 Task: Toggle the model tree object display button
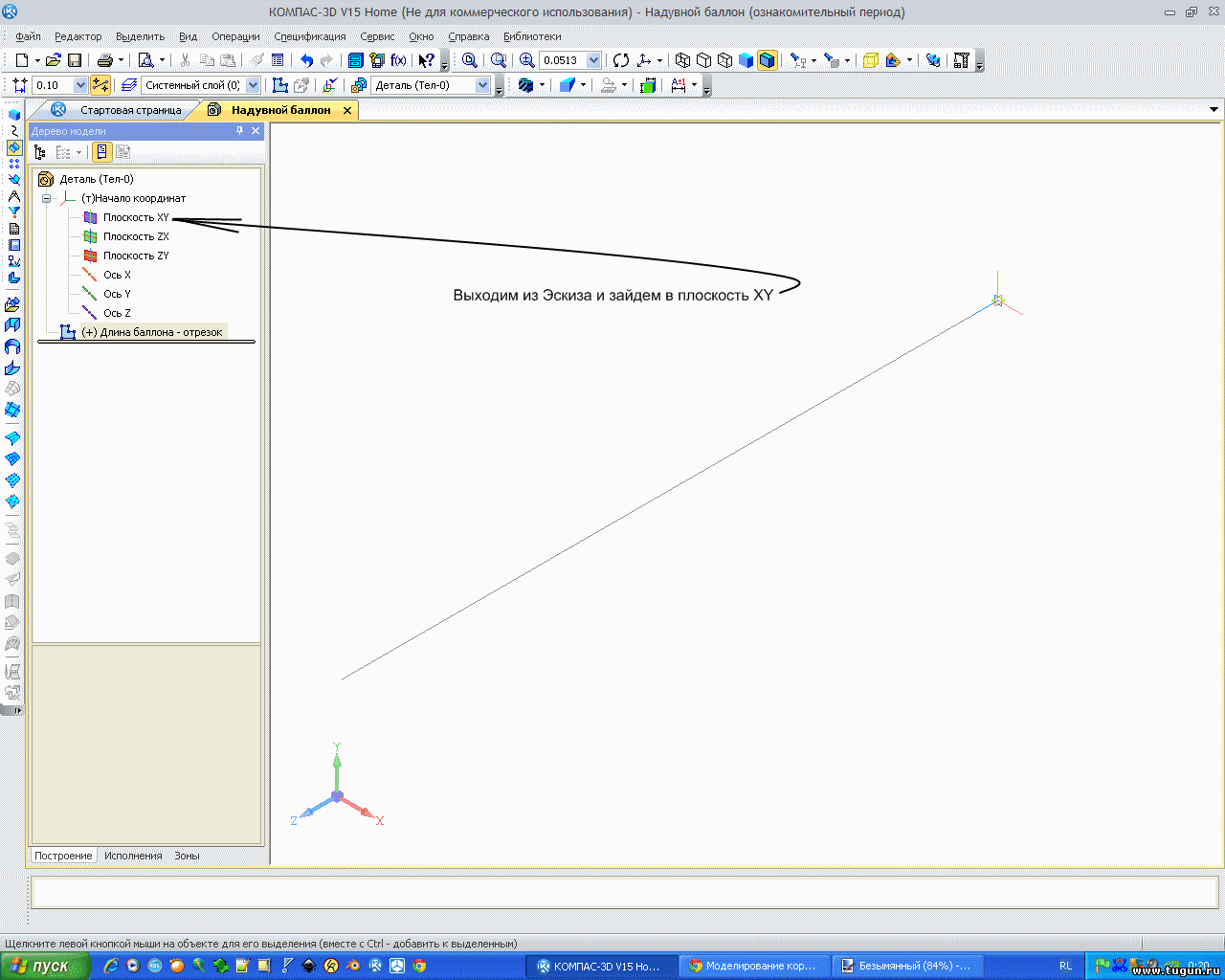(101, 152)
